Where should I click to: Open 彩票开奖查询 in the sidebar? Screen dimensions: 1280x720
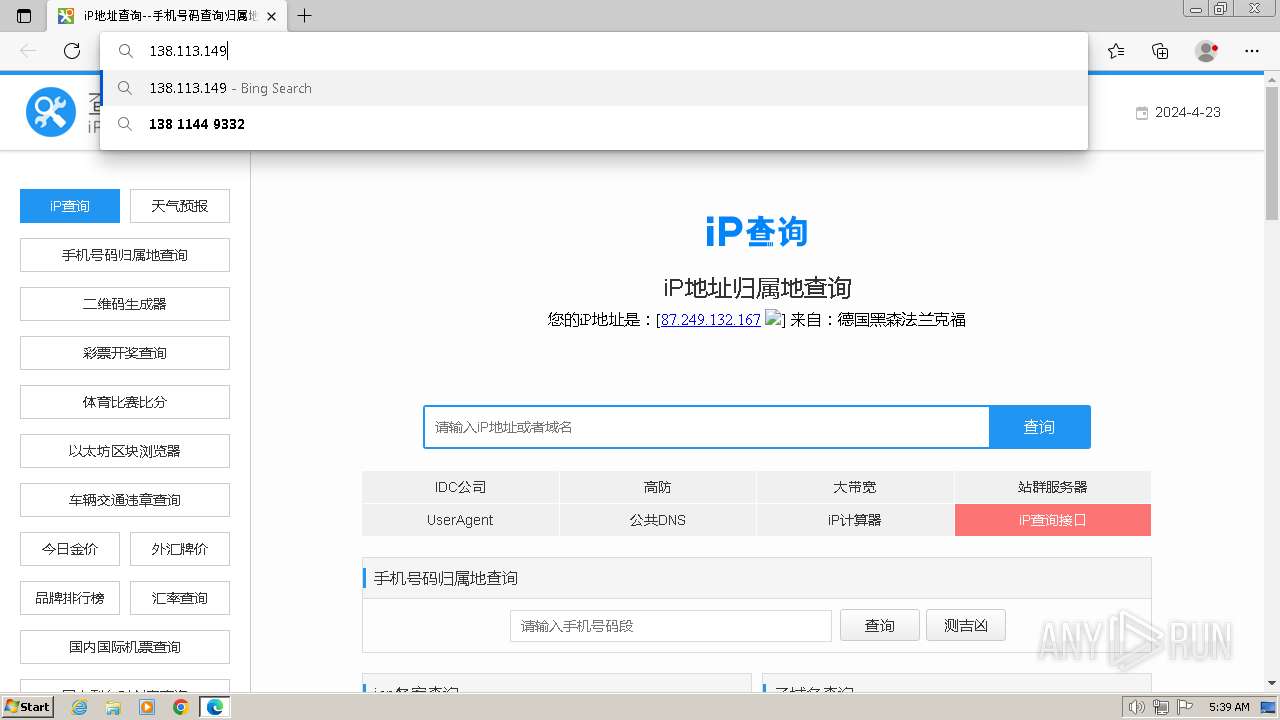[x=125, y=353]
